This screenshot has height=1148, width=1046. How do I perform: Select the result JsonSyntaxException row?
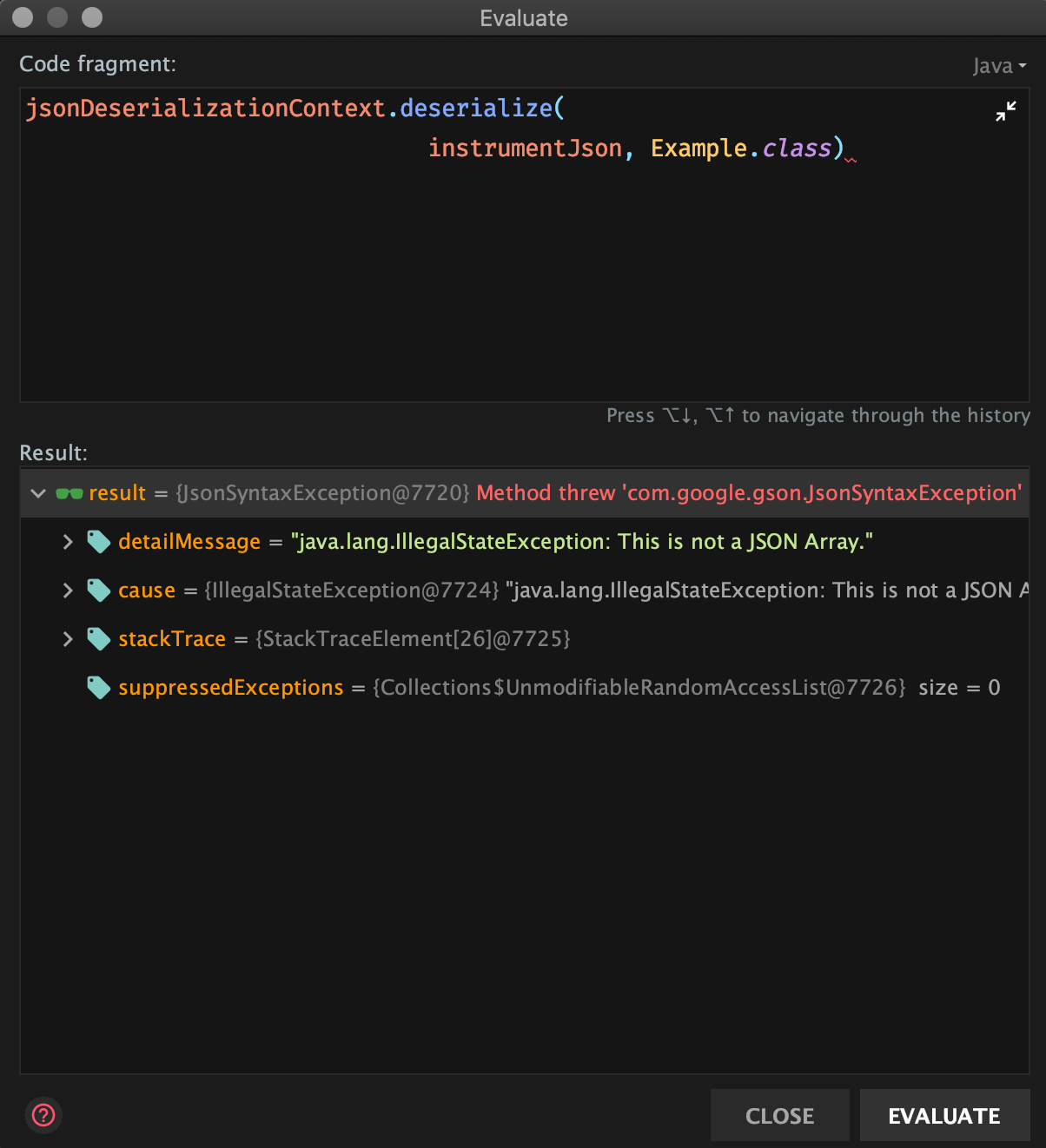pos(525,493)
